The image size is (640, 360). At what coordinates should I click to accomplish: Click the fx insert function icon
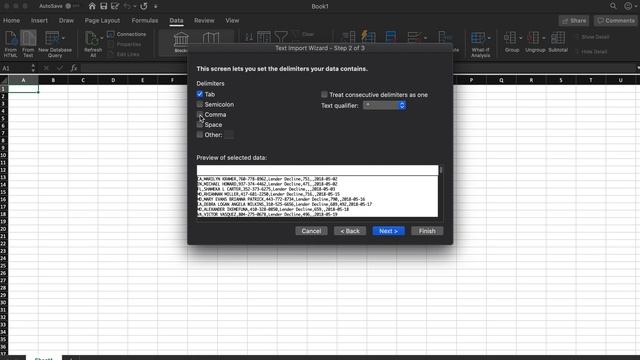point(74,68)
